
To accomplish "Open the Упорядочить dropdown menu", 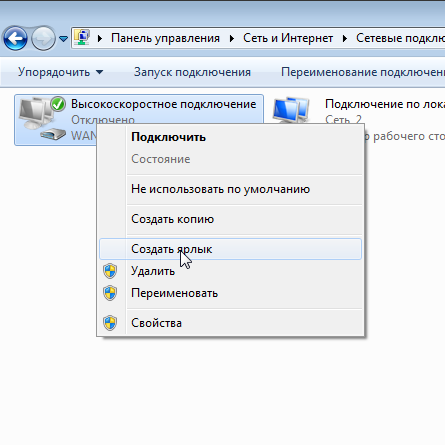I will [60, 72].
